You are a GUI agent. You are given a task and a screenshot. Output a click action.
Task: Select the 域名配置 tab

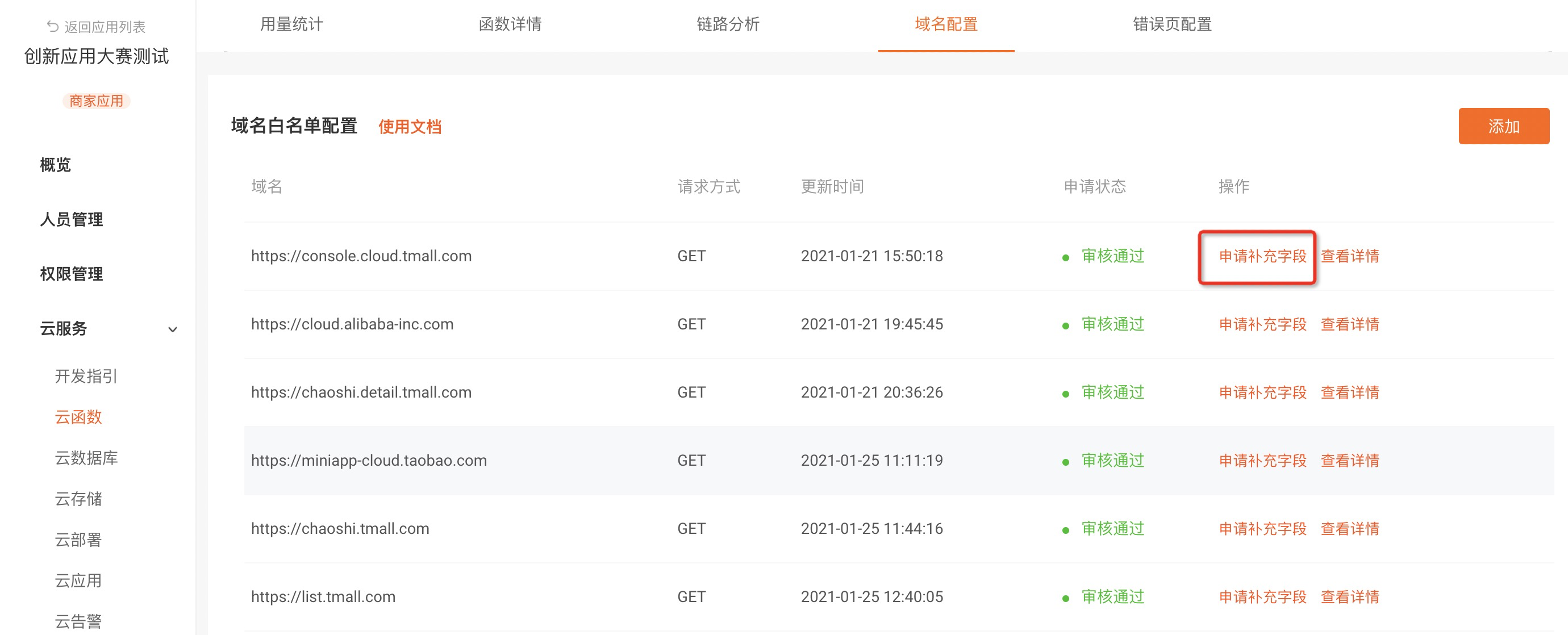946,24
